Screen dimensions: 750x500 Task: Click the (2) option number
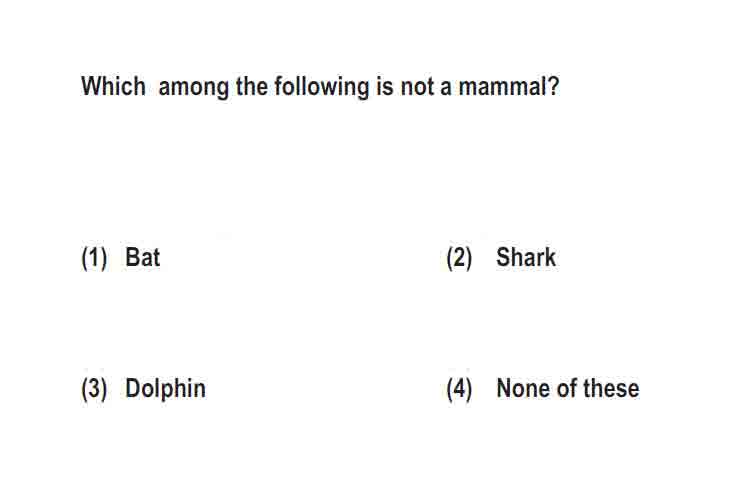pyautogui.click(x=459, y=258)
